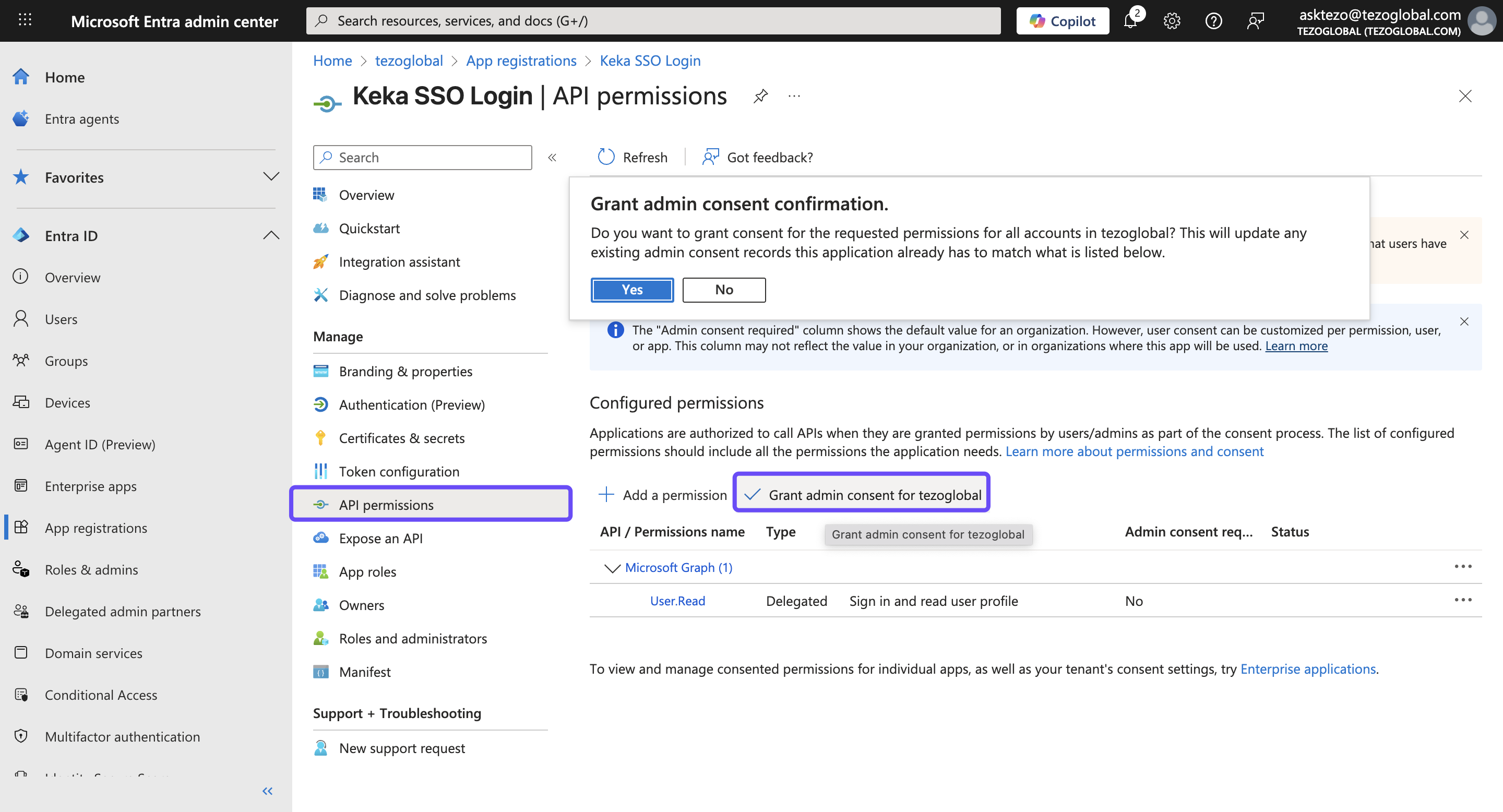Open Certificates & secrets menu item
The image size is (1503, 812).
click(401, 438)
